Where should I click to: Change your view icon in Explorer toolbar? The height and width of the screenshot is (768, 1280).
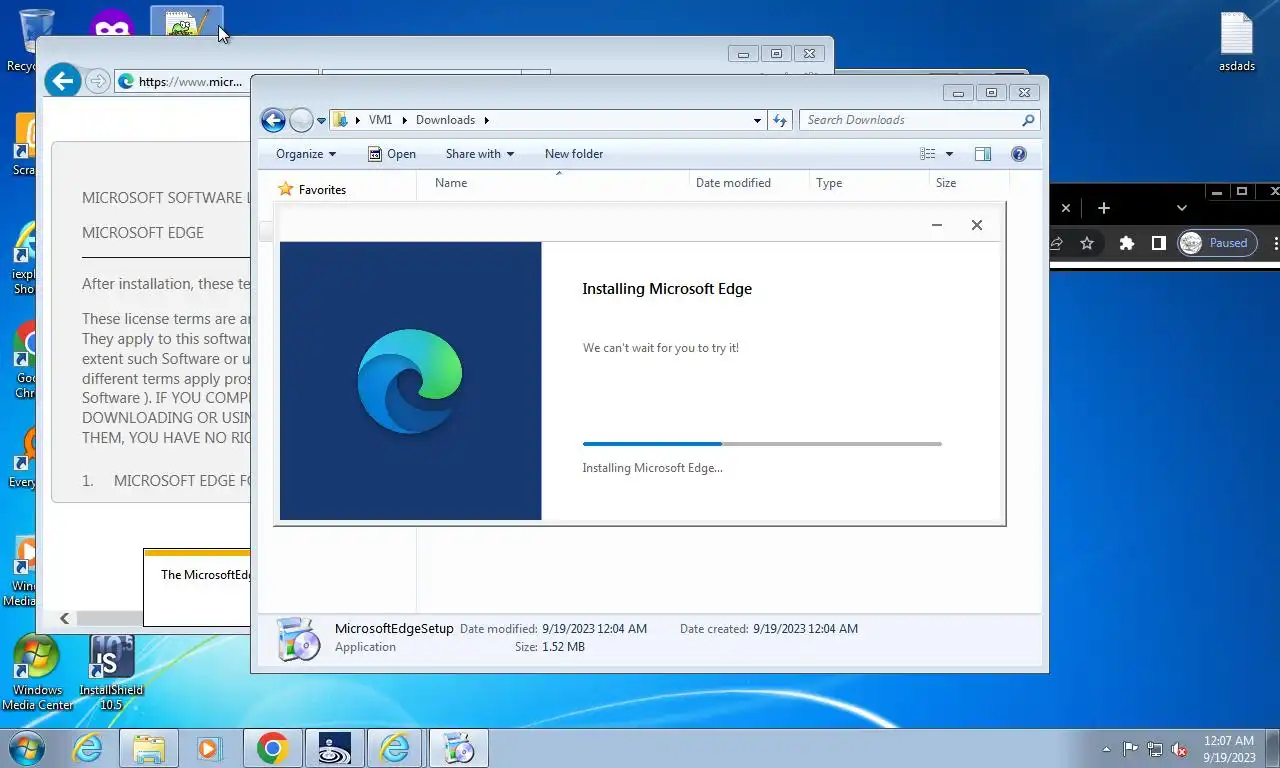pos(928,154)
